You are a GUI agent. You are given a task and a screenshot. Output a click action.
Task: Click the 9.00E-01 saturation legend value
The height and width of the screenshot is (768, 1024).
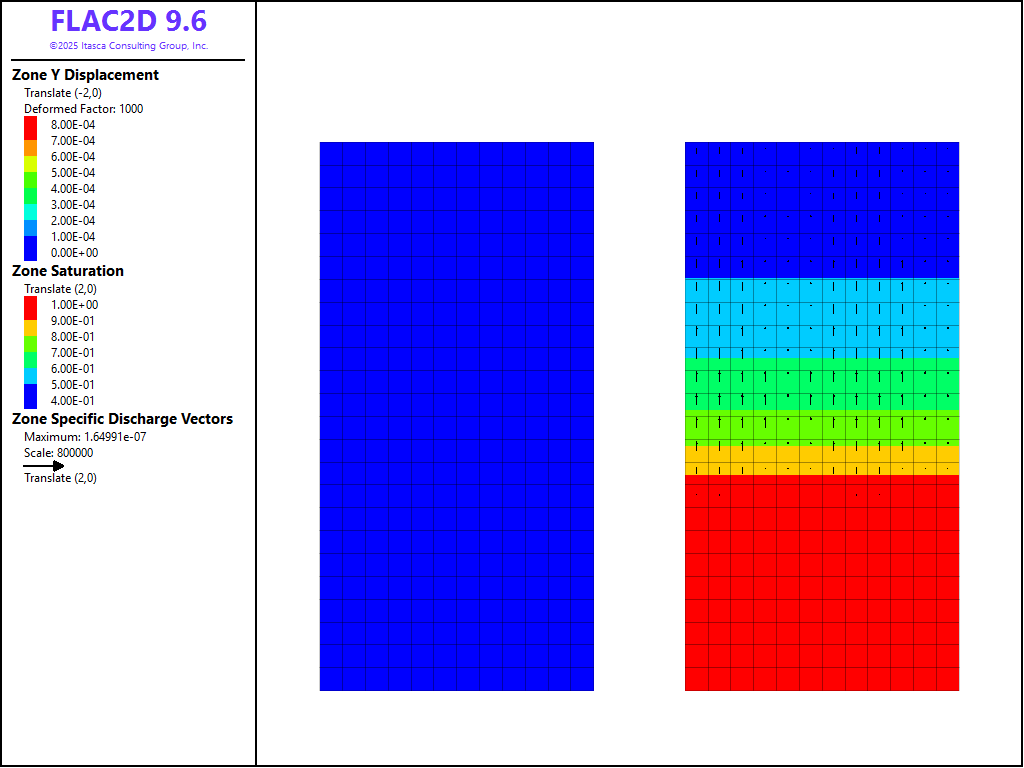72,321
